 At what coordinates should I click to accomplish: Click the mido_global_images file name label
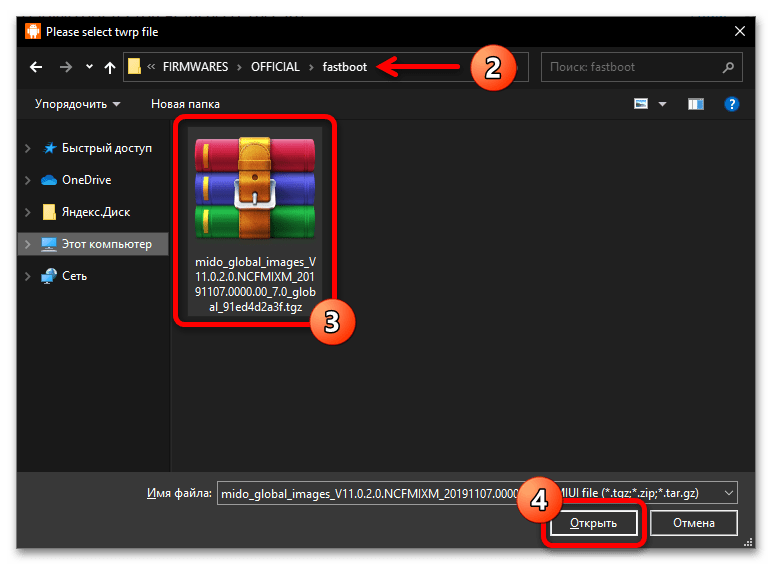pos(255,284)
